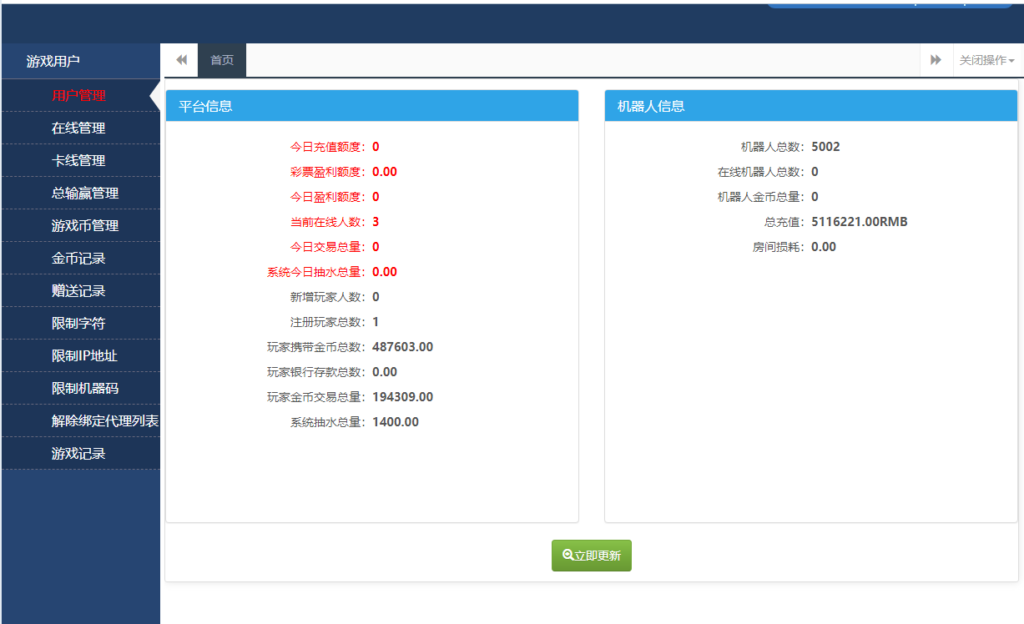Click the 立即更新 button
The width and height of the screenshot is (1024, 624).
(591, 554)
